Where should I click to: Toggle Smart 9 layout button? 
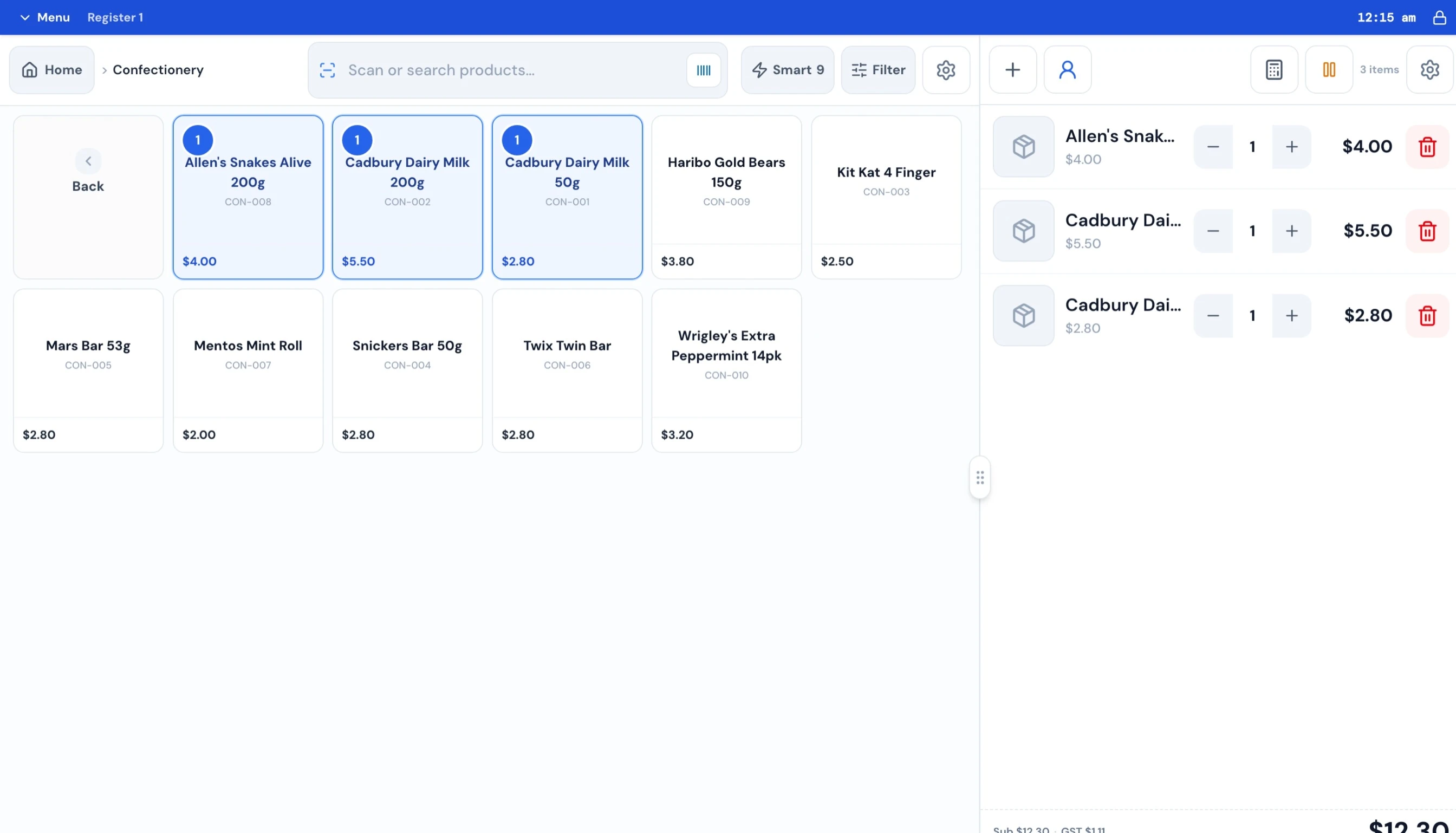point(787,70)
